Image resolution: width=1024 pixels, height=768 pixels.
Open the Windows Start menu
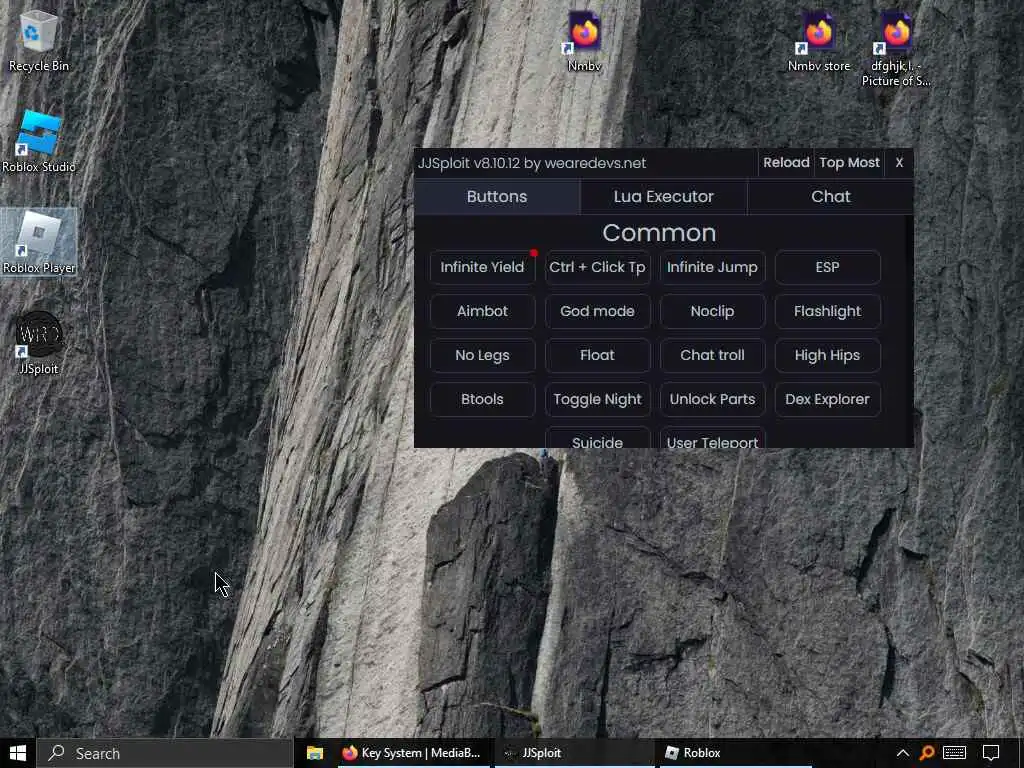(18, 753)
